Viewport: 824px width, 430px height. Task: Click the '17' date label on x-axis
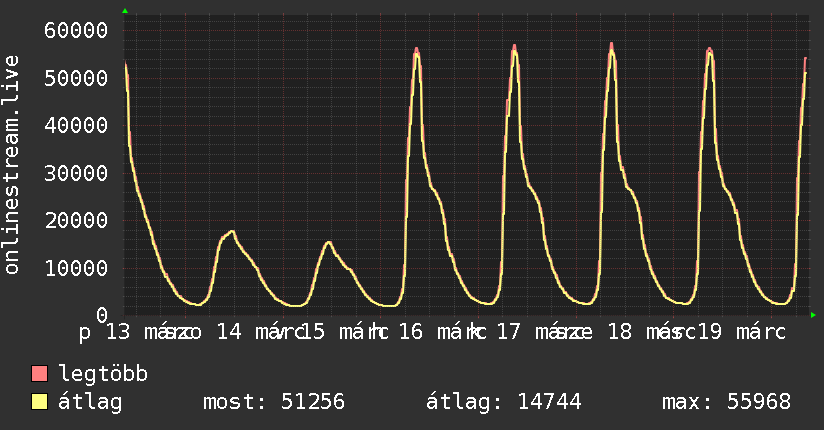(x=508, y=332)
